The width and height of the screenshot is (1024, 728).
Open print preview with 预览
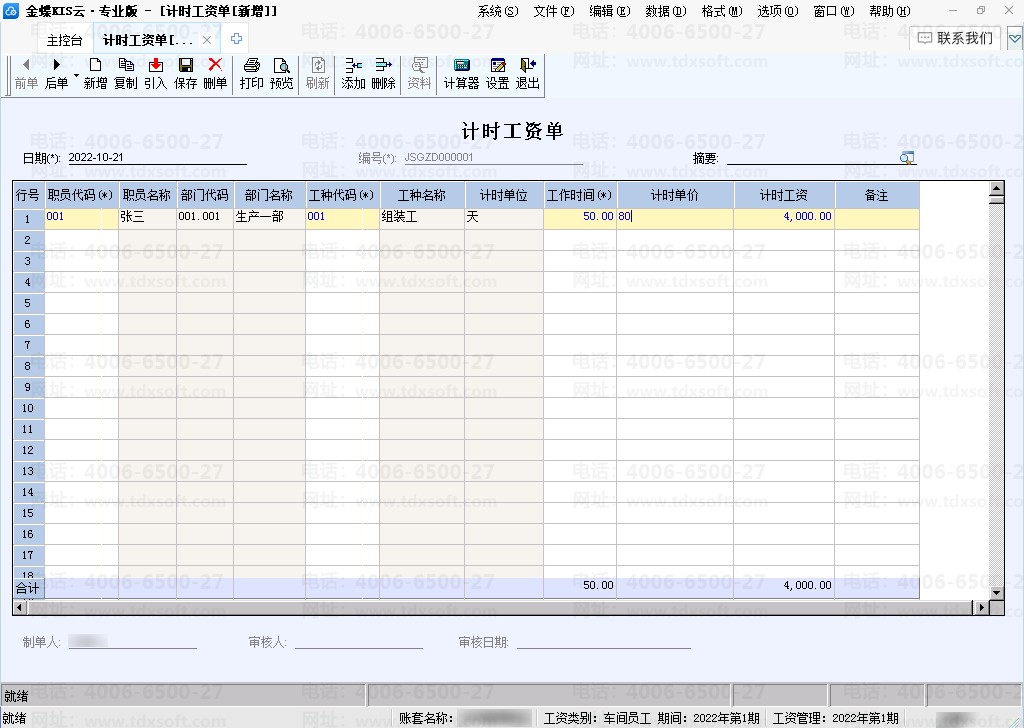[281, 74]
